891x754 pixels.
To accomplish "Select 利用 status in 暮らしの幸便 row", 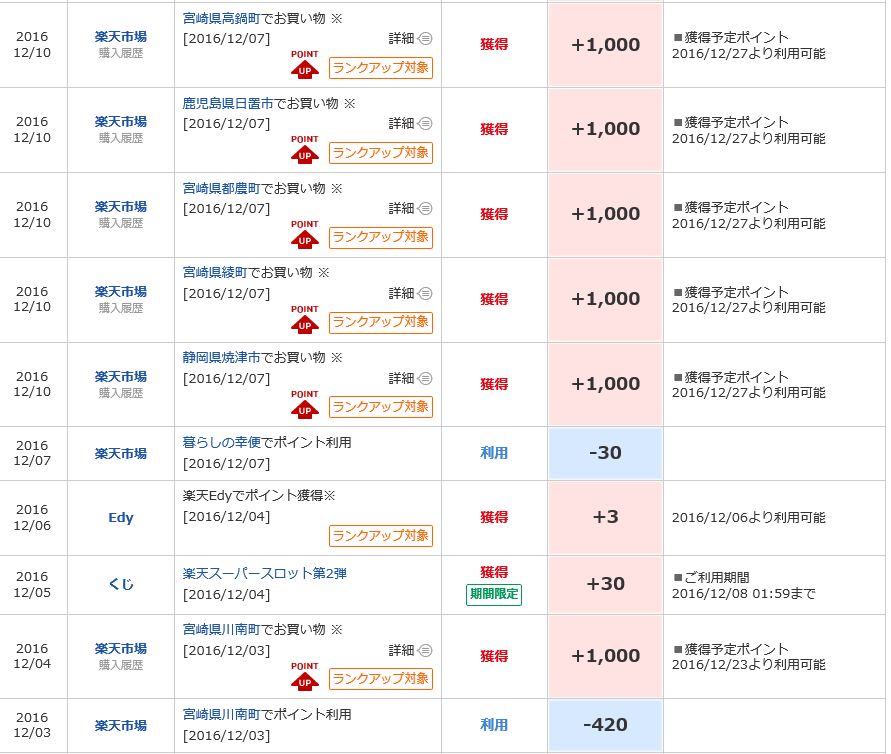I will (494, 453).
